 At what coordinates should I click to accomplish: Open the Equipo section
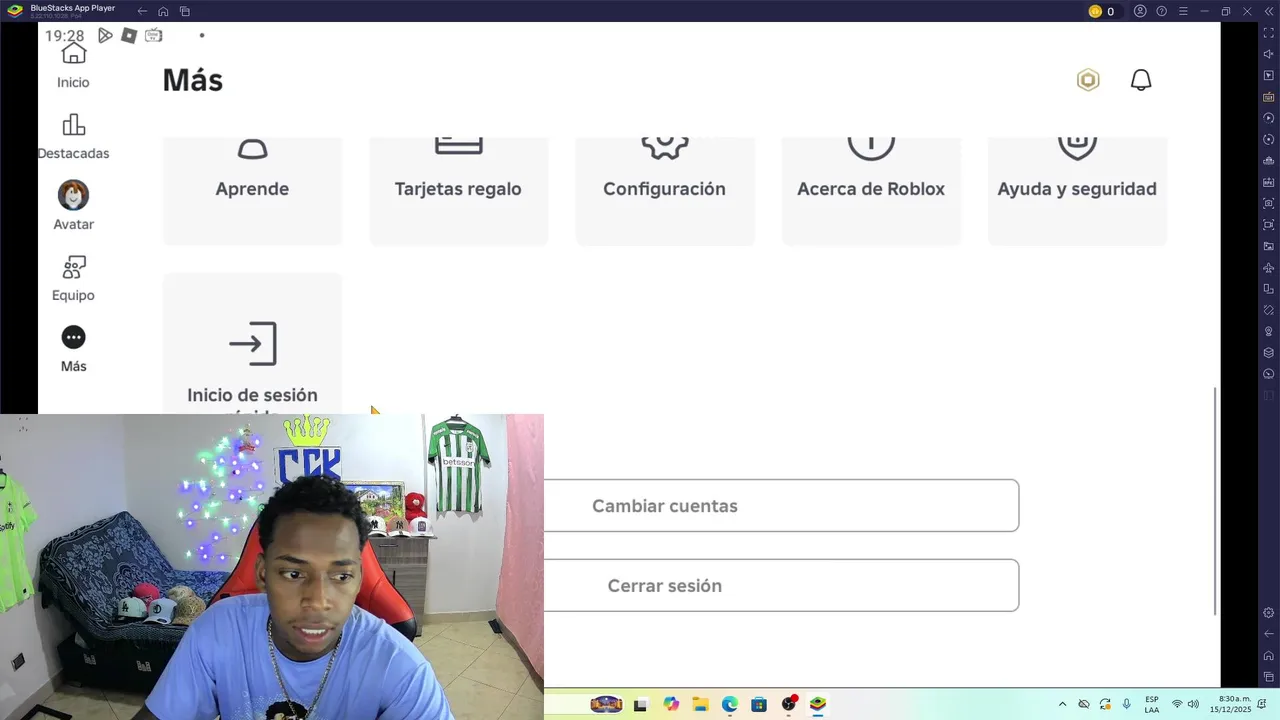coord(73,279)
